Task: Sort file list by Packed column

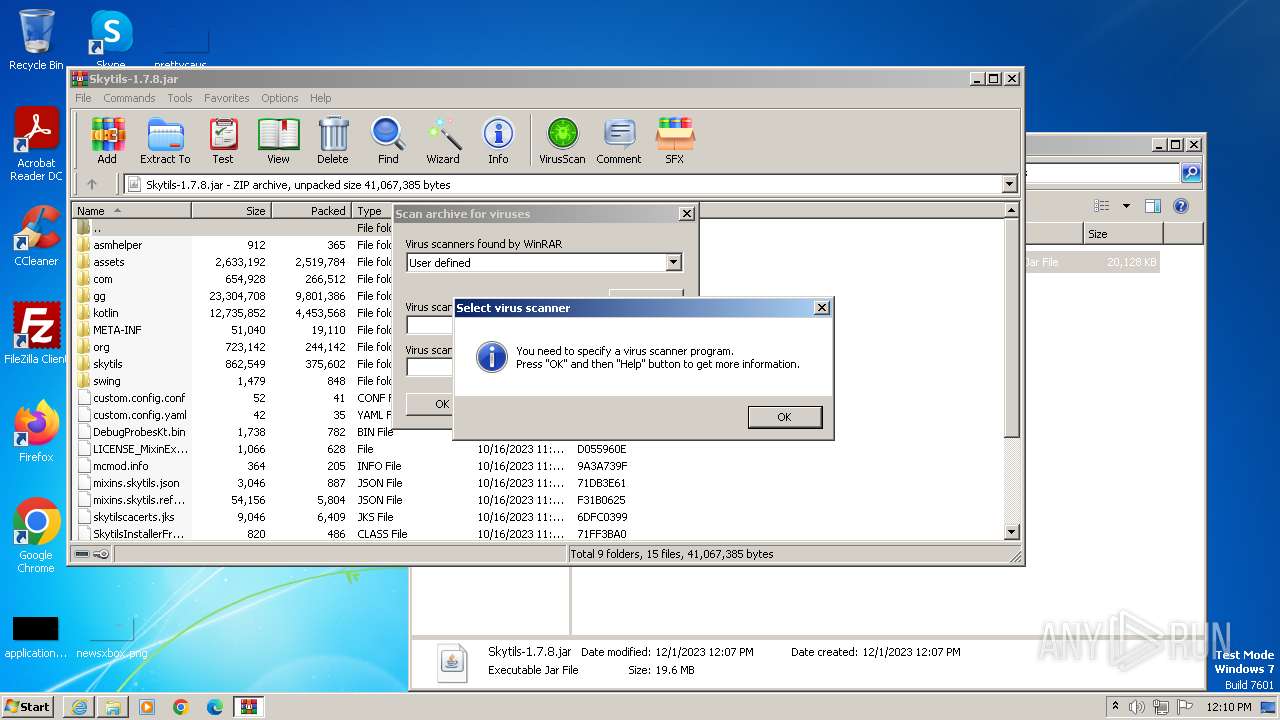Action: click(x=311, y=211)
